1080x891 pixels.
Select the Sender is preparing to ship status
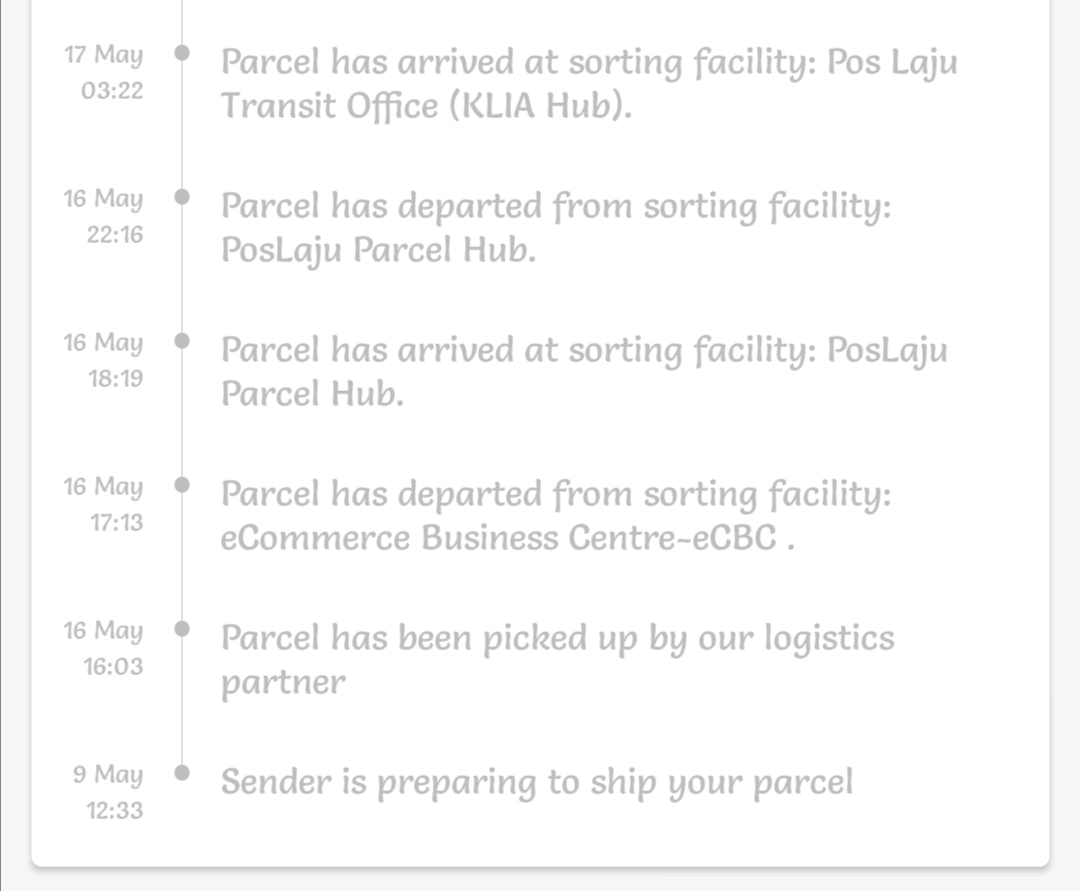pyautogui.click(x=537, y=782)
